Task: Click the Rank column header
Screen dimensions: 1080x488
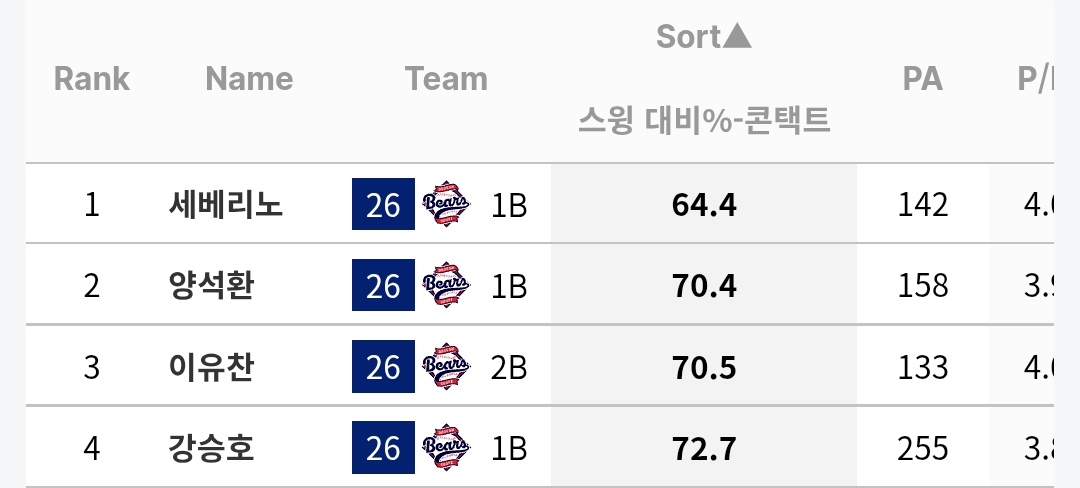Action: [x=92, y=78]
